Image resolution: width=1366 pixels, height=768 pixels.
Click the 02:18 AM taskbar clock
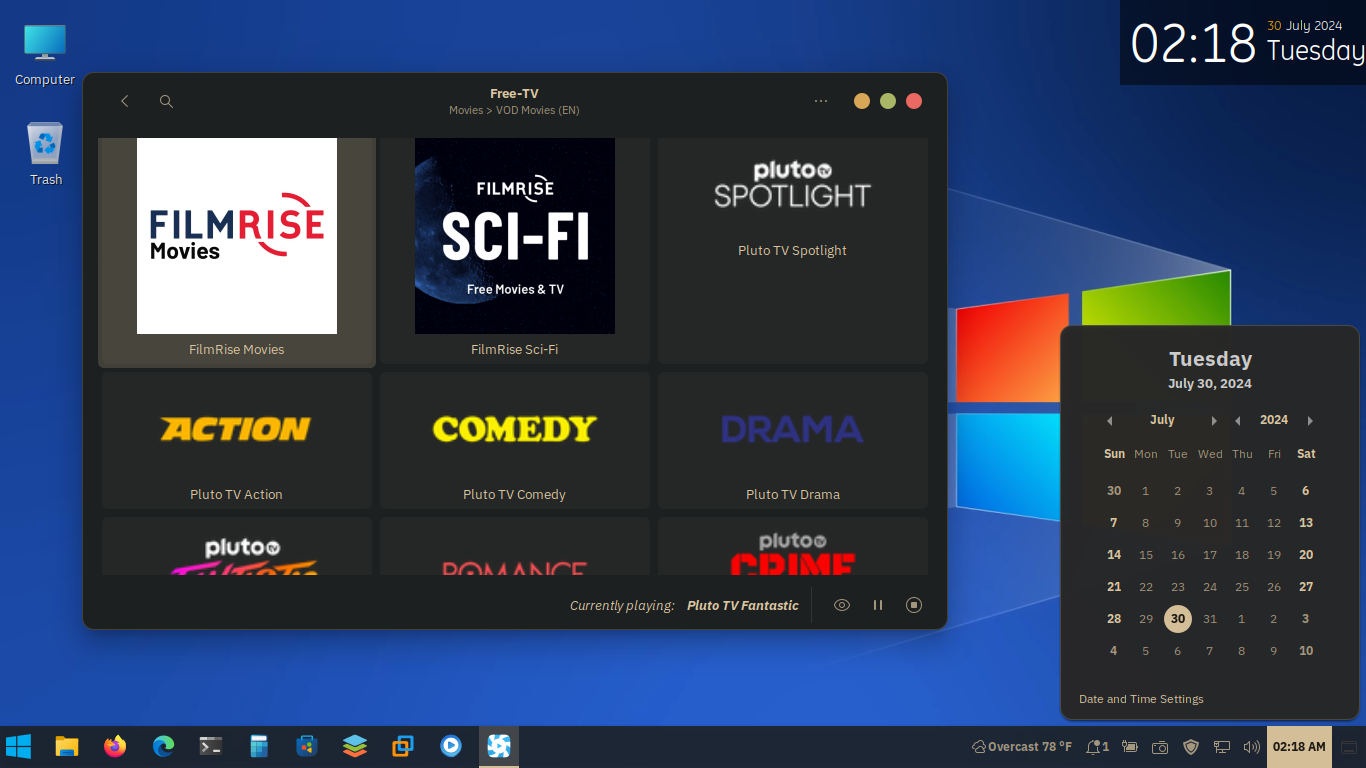1299,747
